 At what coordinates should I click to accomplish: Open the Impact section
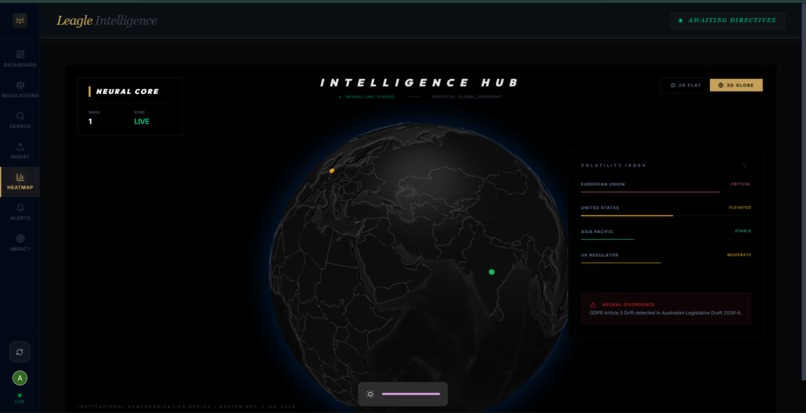click(x=20, y=243)
